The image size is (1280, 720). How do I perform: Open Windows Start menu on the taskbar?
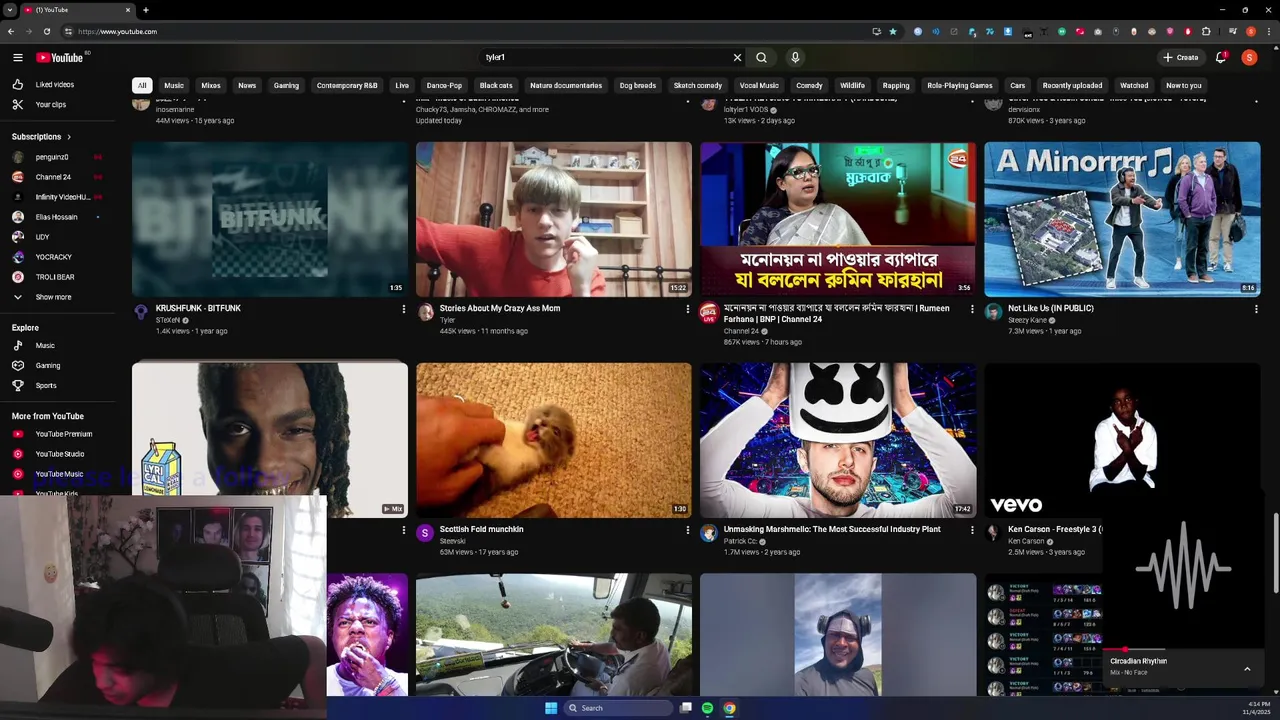551,708
